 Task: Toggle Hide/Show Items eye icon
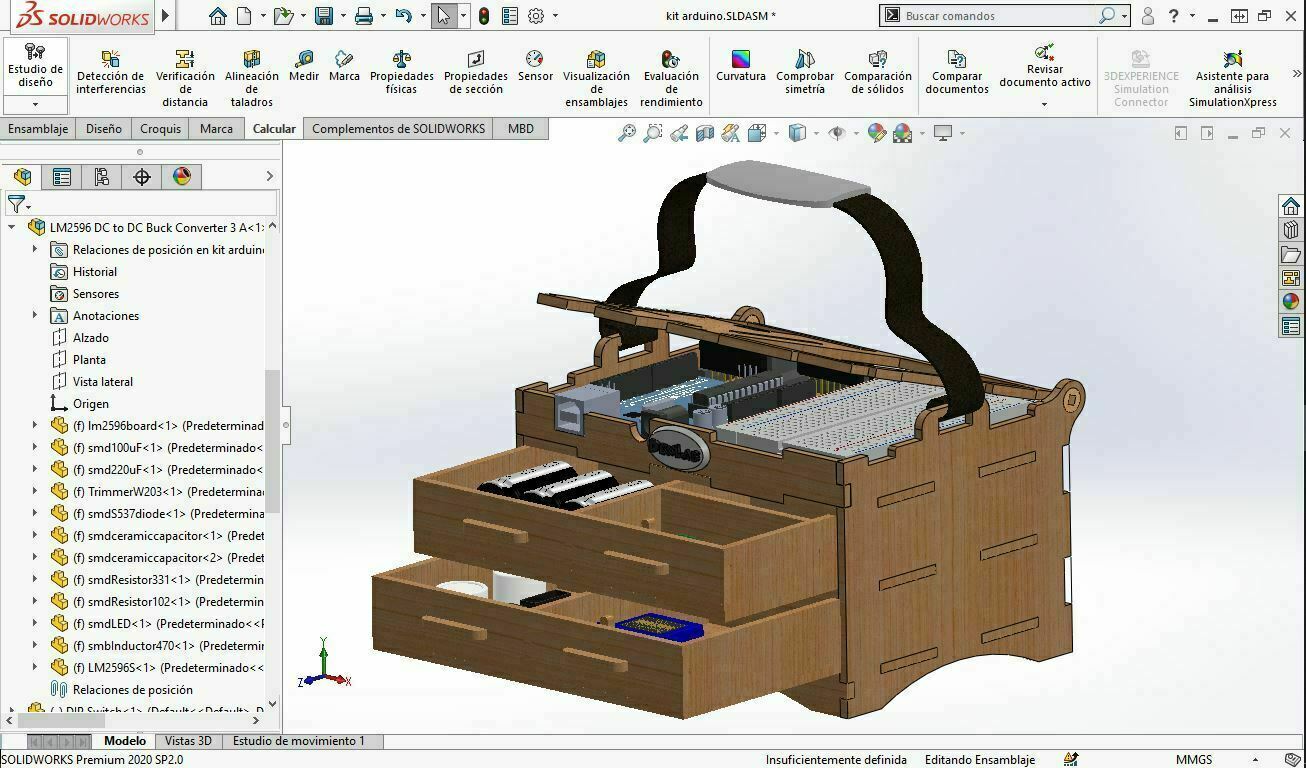click(x=836, y=133)
